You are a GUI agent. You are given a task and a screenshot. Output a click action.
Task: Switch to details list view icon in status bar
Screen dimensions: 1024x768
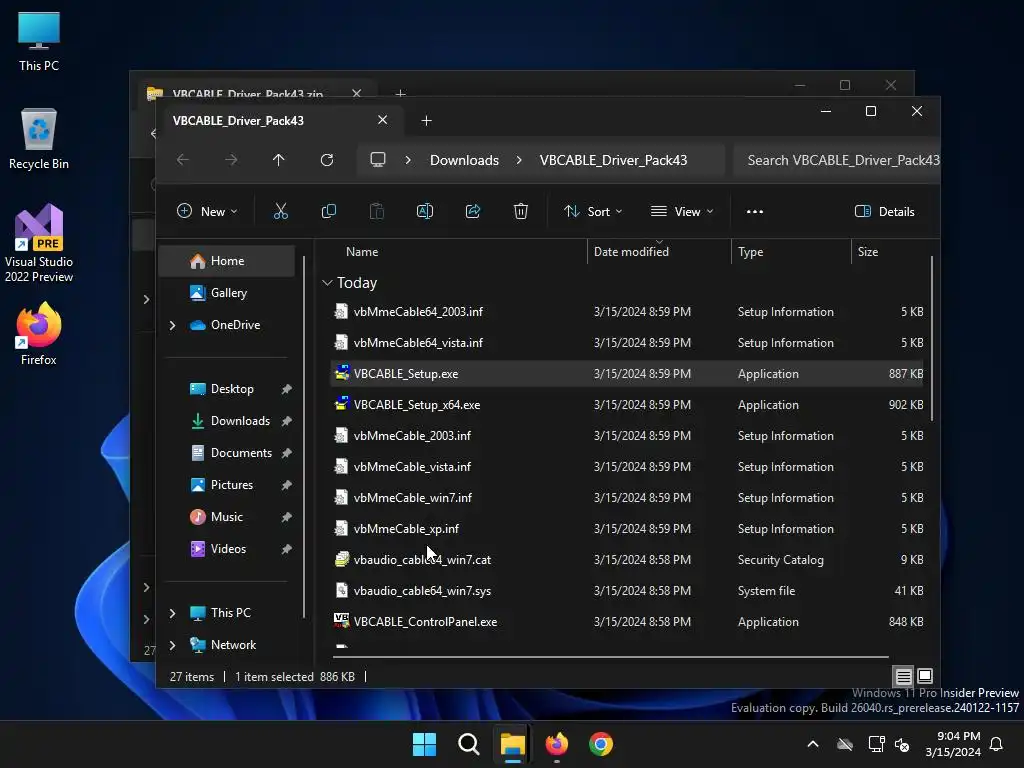click(903, 676)
